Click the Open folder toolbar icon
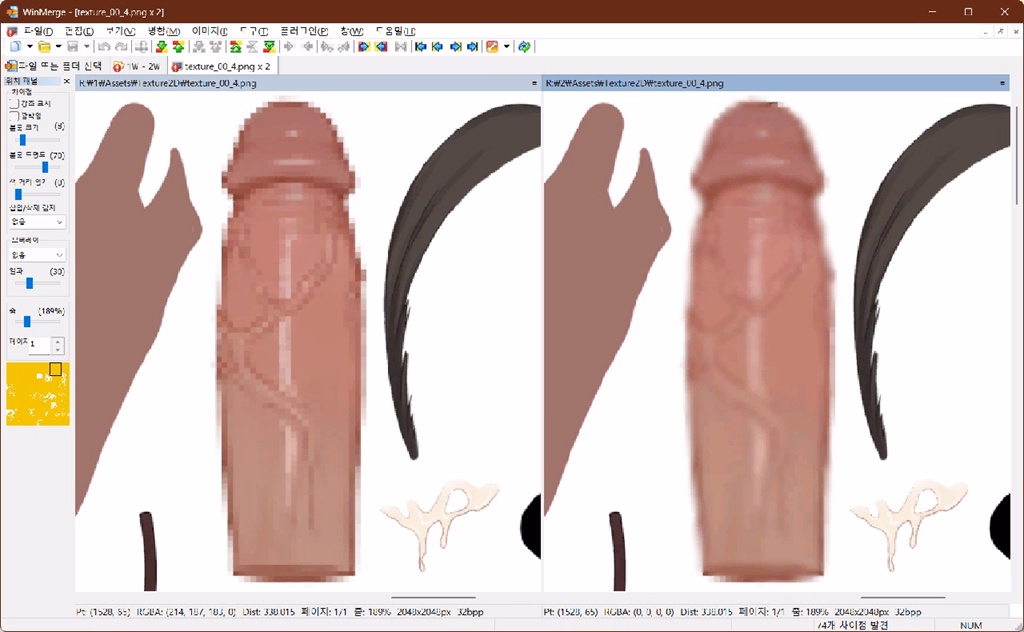This screenshot has width=1024, height=632. pos(44,47)
